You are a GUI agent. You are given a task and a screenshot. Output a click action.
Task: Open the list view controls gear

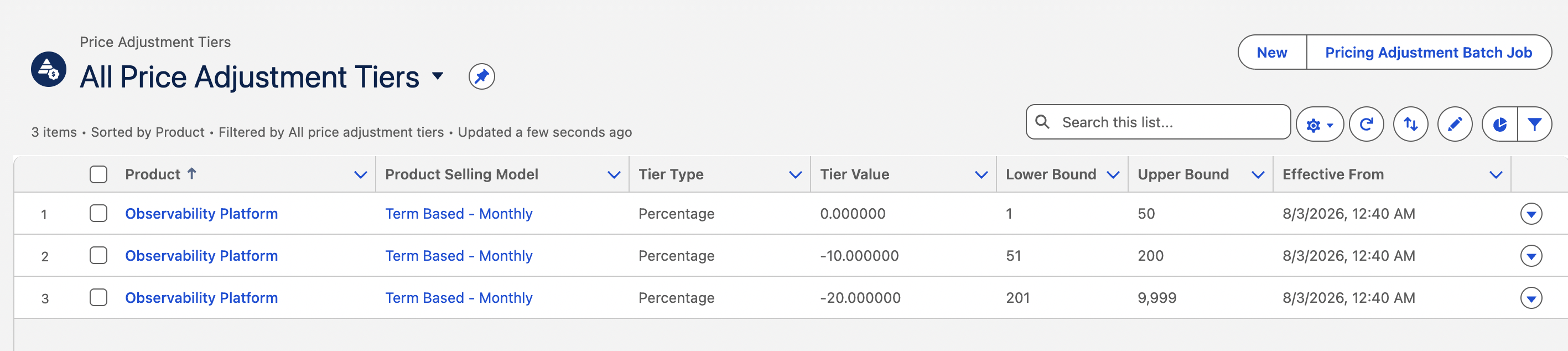[1319, 125]
